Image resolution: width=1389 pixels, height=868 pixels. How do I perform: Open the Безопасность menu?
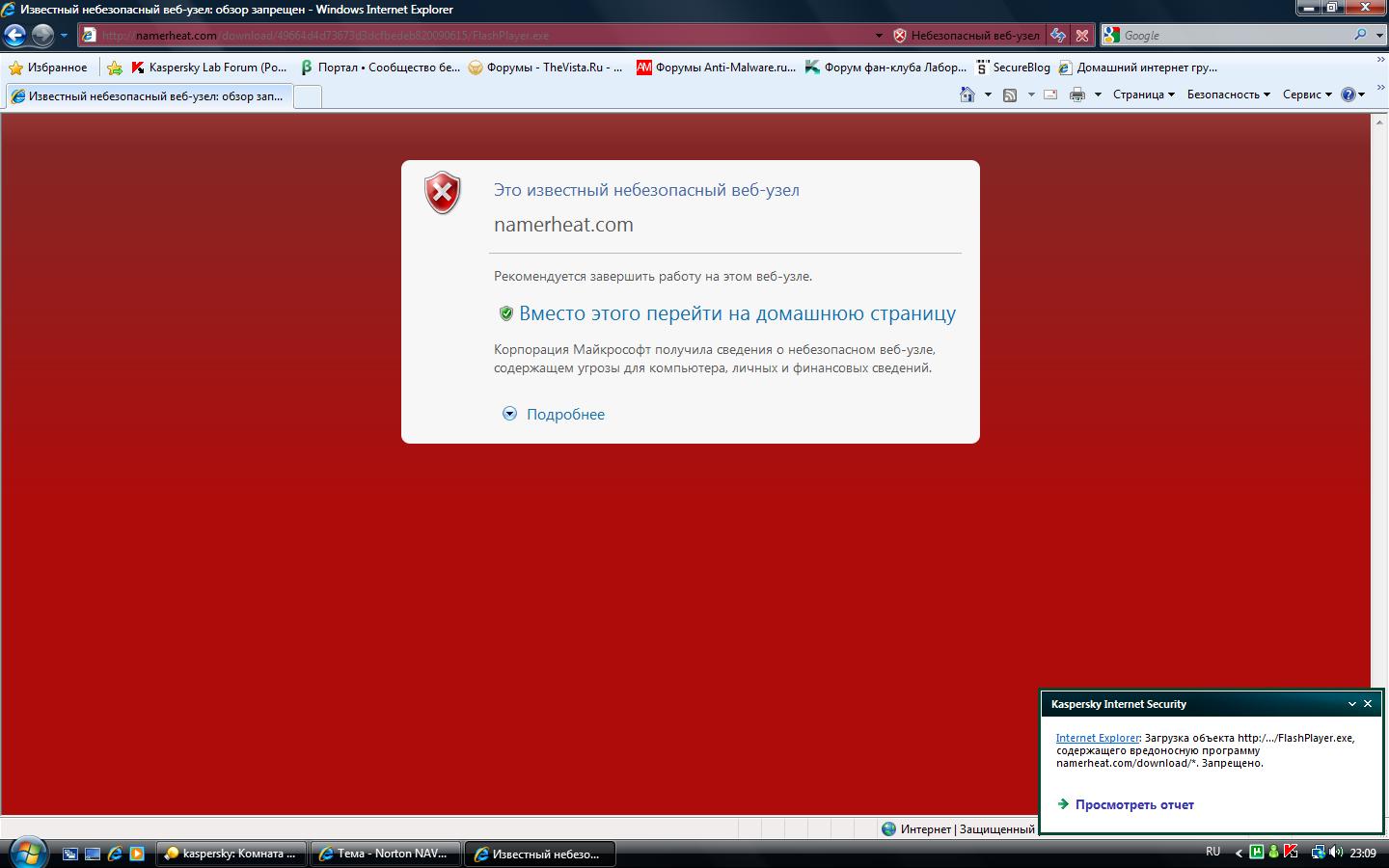coord(1228,95)
